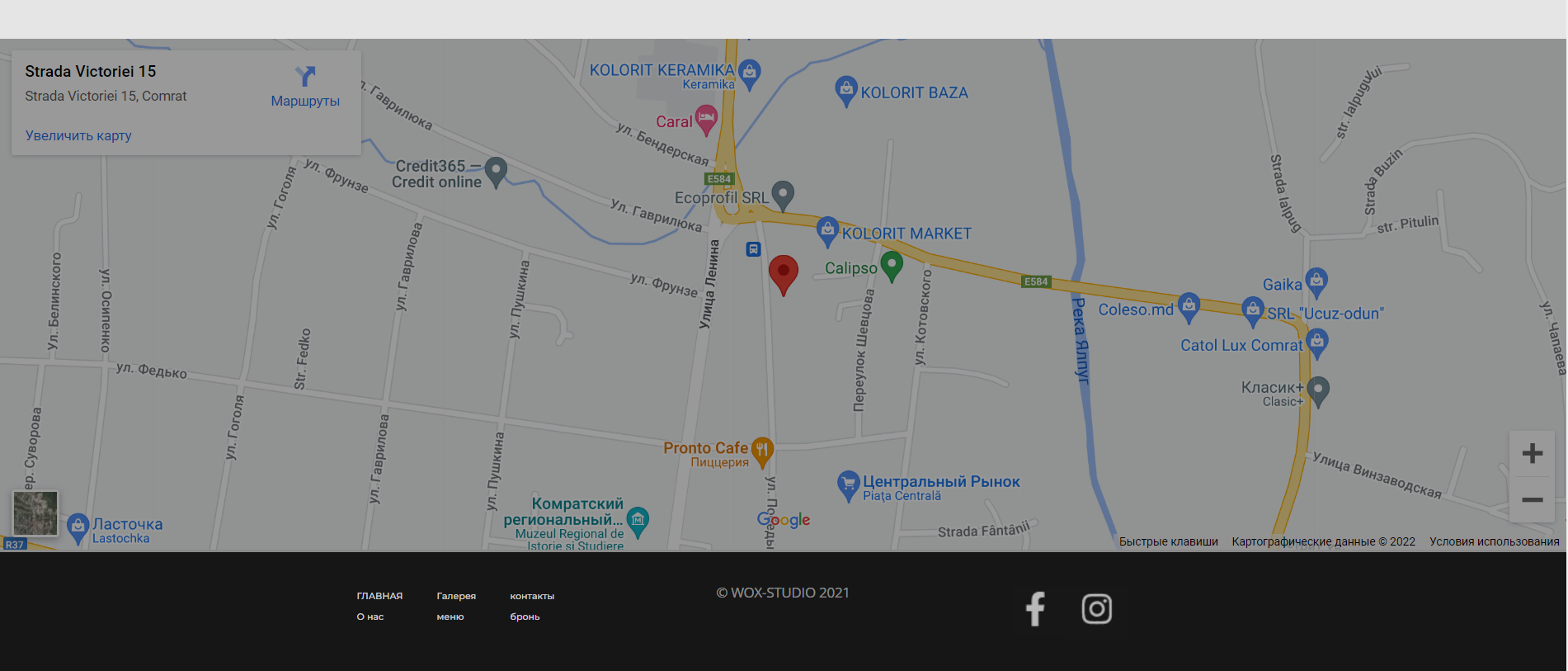Viewport: 1568px width, 671px height.
Task: Open the Coleso.md shop pin
Action: click(1189, 308)
